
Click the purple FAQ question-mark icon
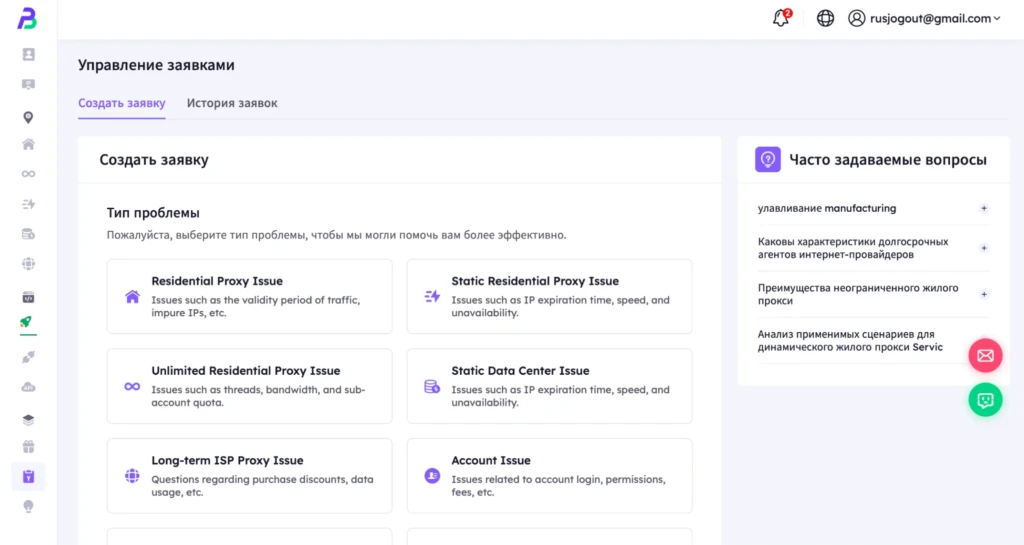(x=767, y=159)
